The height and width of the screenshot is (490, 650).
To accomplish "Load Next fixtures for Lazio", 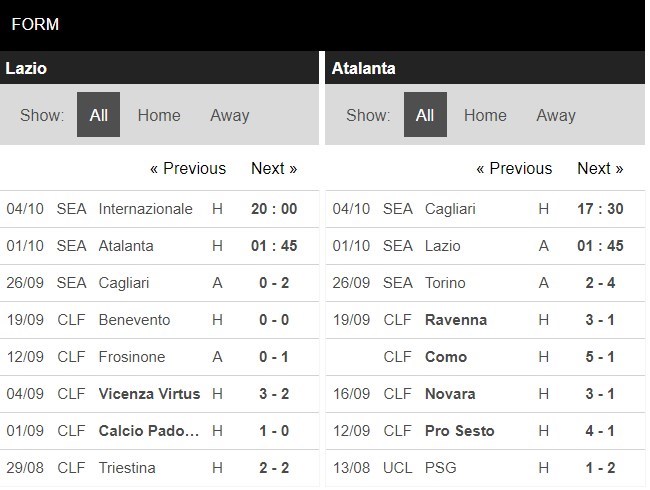I will point(274,168).
